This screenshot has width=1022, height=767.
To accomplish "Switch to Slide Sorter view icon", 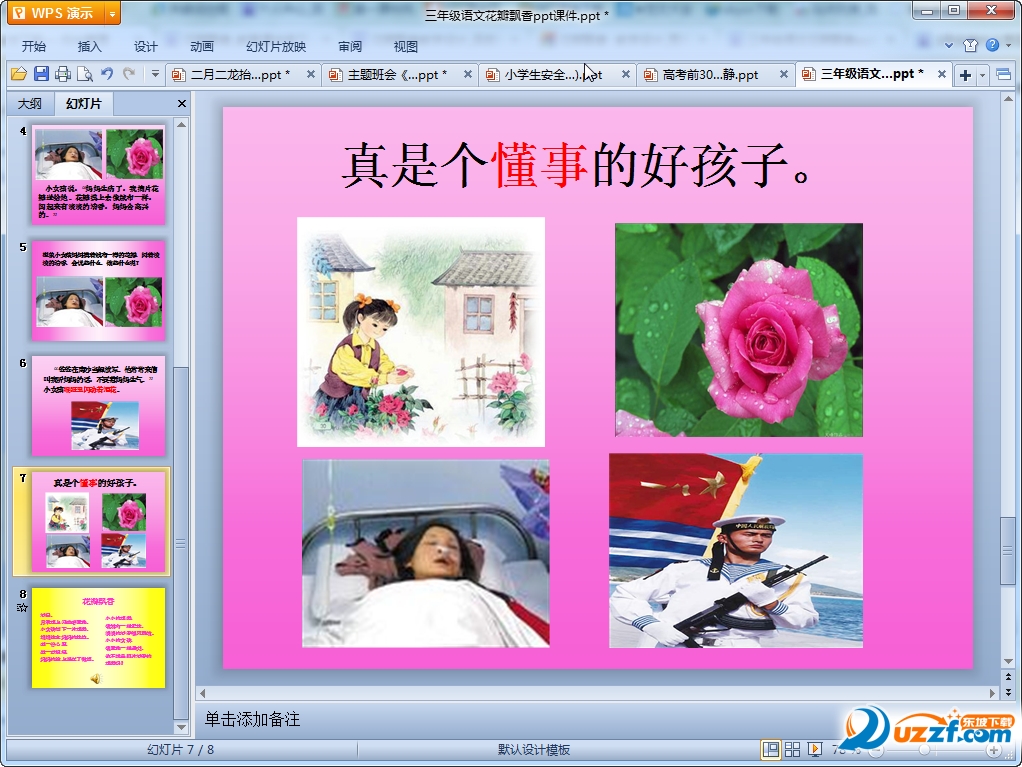I will (x=793, y=750).
